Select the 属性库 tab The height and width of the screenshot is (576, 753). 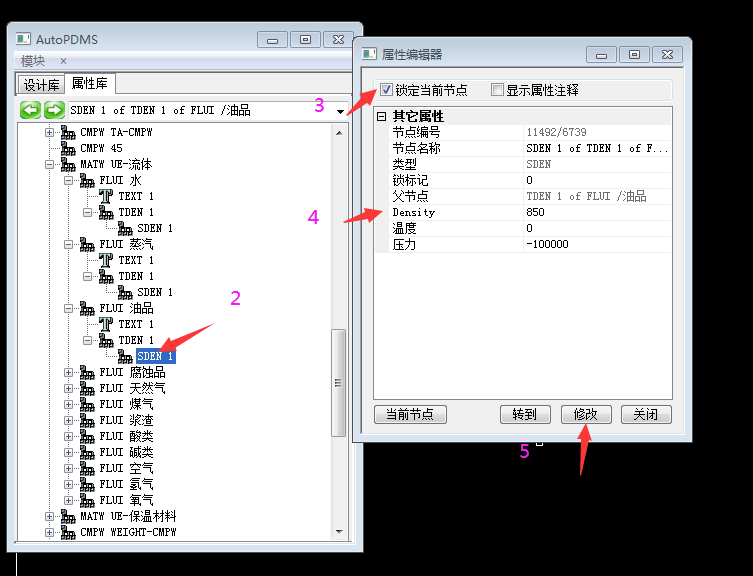91,84
